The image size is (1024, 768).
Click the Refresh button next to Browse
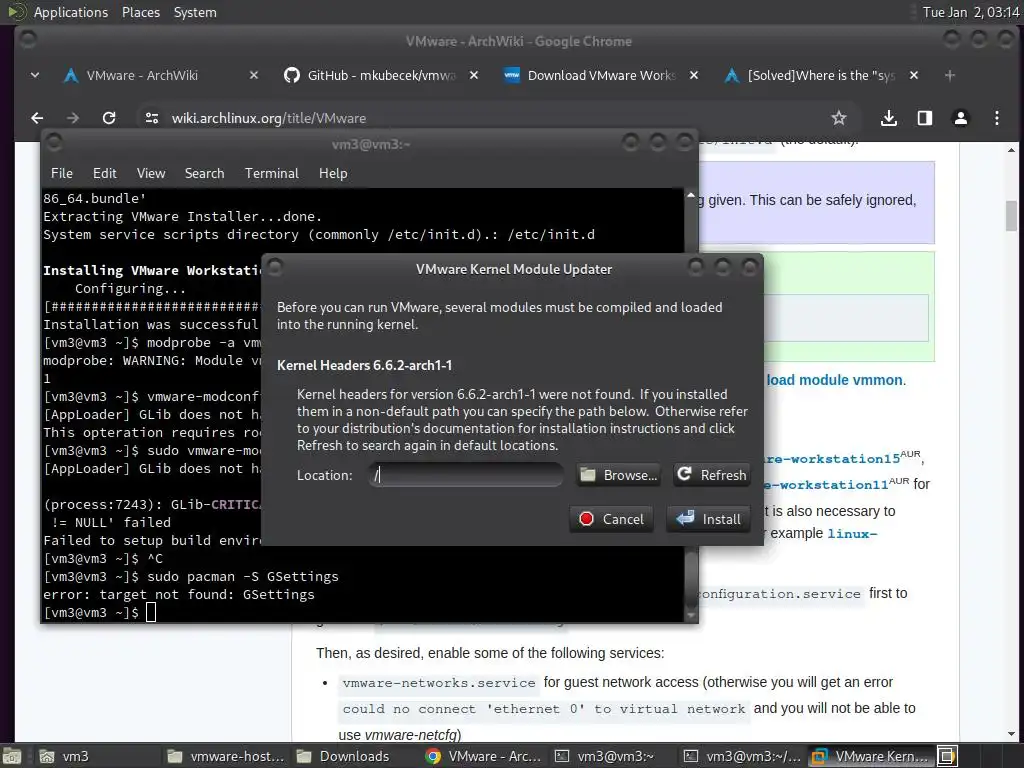(x=711, y=475)
